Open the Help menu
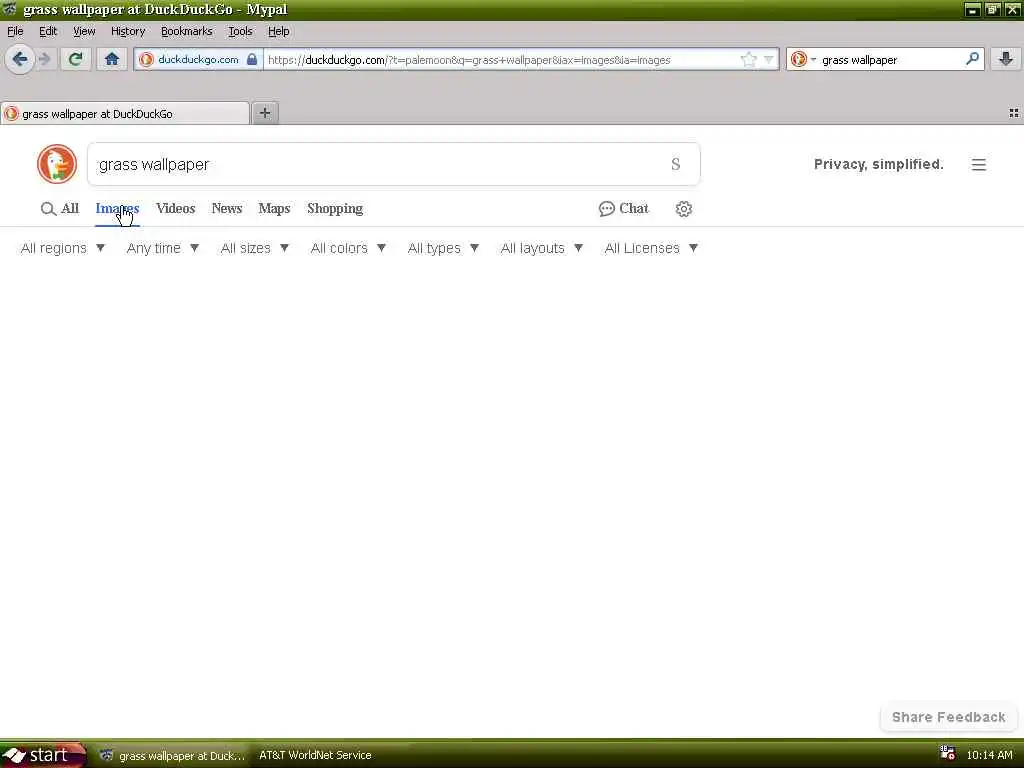The width and height of the screenshot is (1024, 768). (278, 31)
